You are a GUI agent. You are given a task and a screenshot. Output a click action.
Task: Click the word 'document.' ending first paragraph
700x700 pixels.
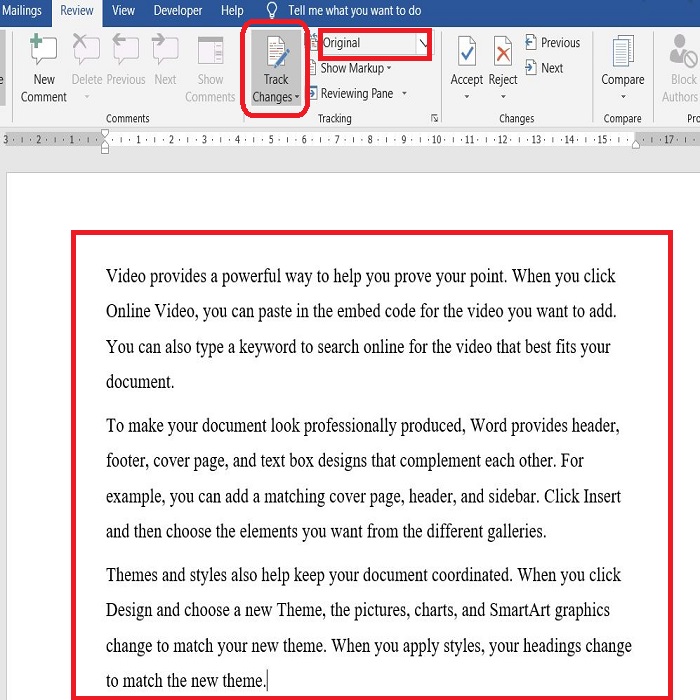[140, 382]
